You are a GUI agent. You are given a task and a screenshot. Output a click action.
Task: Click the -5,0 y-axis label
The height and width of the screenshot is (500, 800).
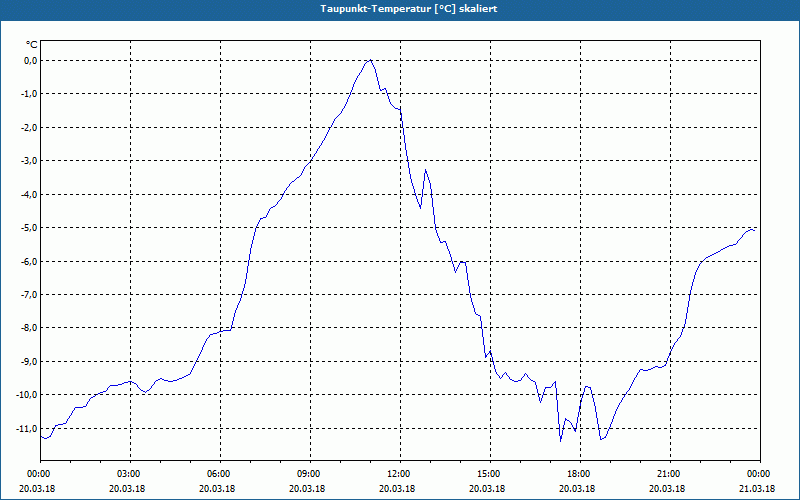[x=29, y=228]
